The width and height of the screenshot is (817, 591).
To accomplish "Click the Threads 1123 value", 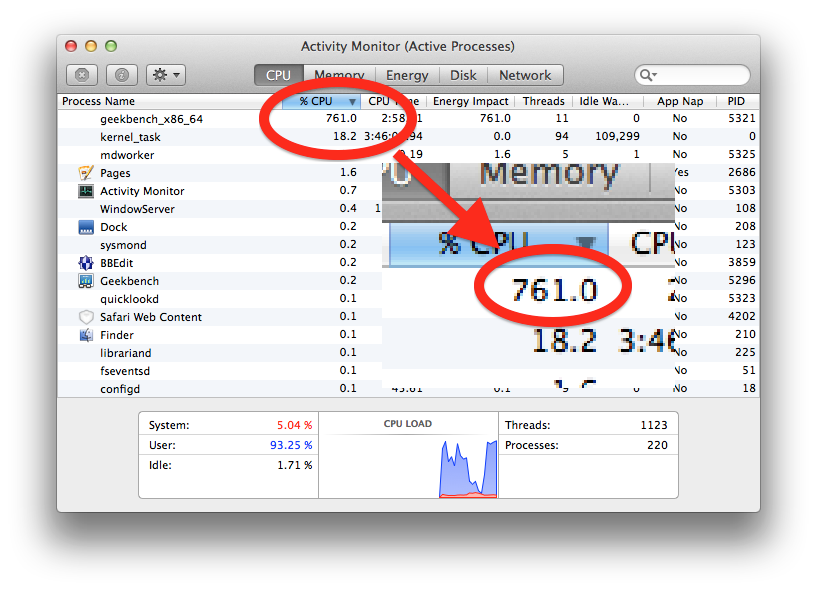I will click(x=653, y=425).
